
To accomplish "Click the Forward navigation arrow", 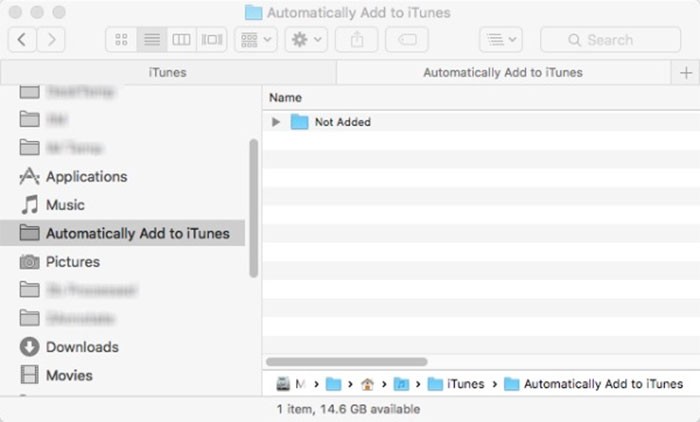I will coord(51,40).
